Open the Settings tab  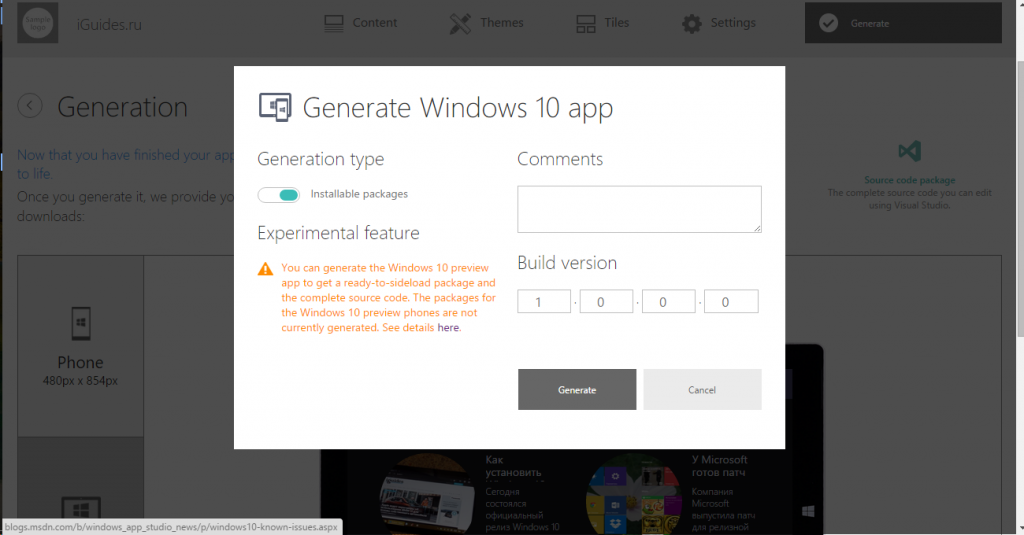(720, 23)
